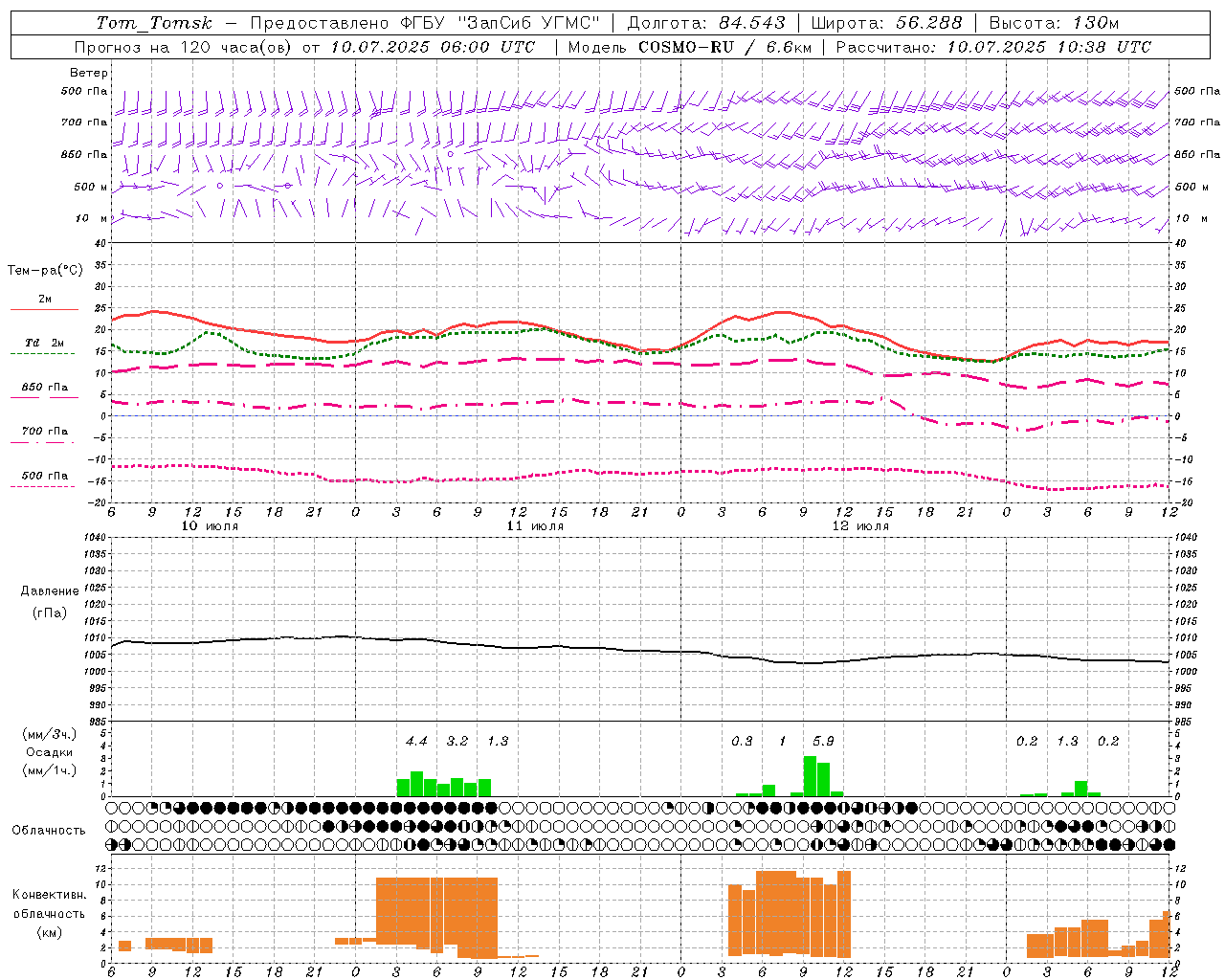Click the solid red line sample under 2м legend

(x=44, y=310)
